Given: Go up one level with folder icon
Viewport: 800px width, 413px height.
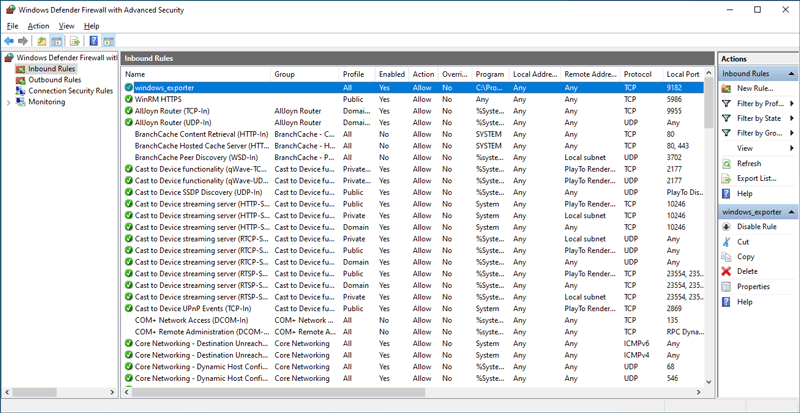Looking at the screenshot, I should pyautogui.click(x=42, y=41).
